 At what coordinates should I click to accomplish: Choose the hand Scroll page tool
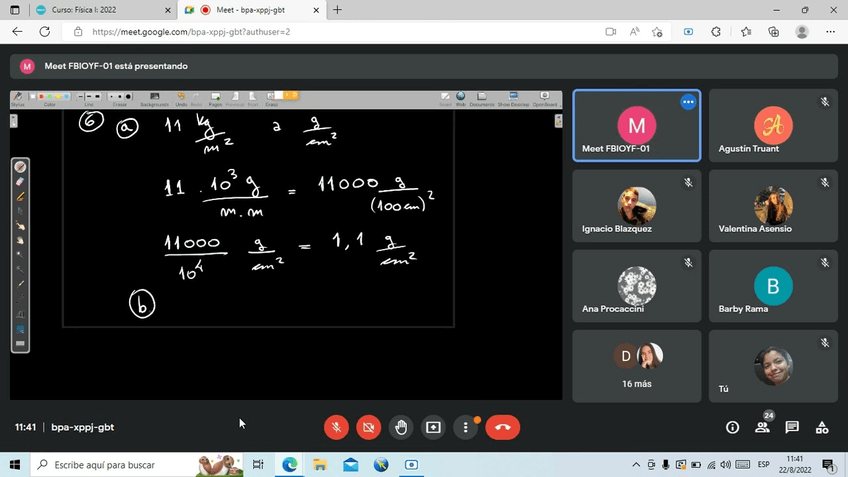tap(20, 240)
